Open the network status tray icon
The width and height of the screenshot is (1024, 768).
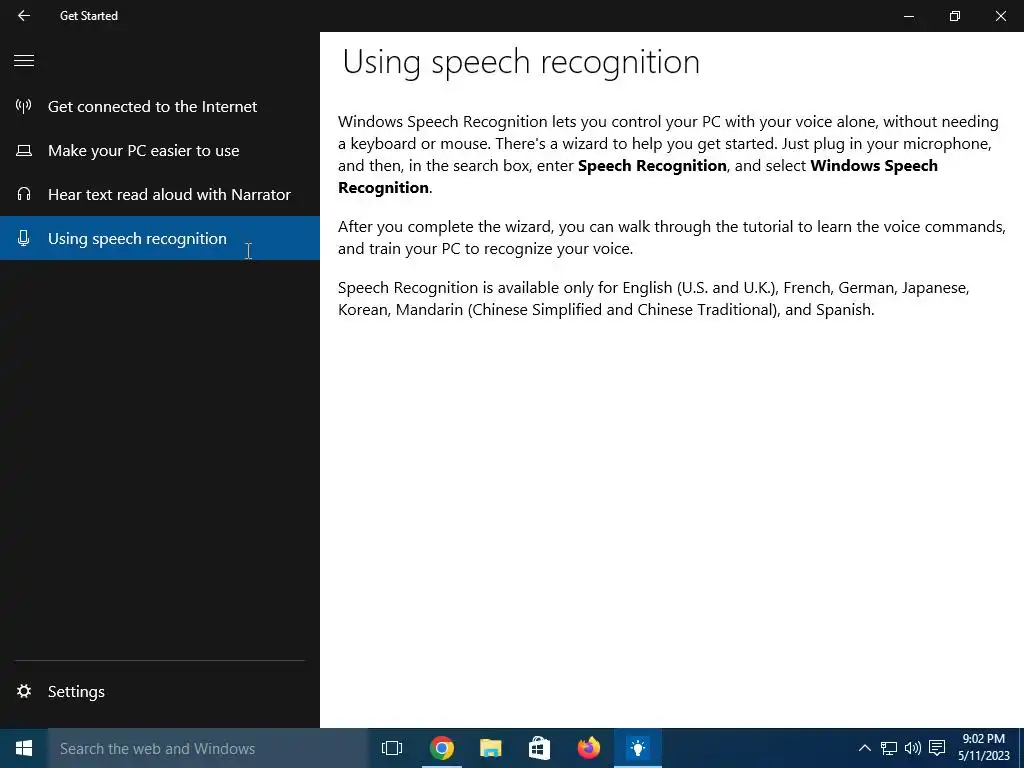pyautogui.click(x=888, y=748)
